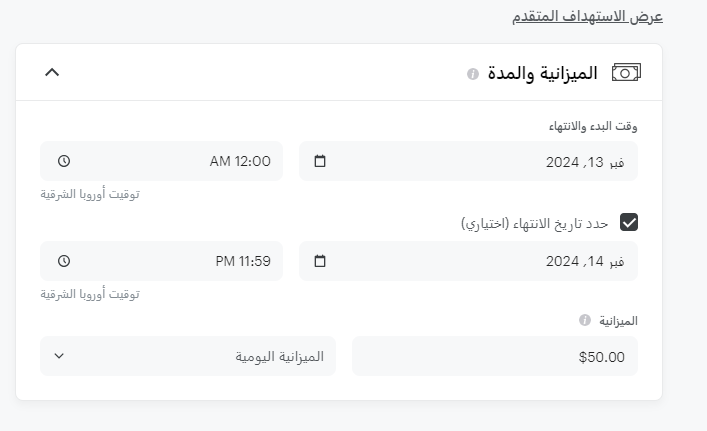
Task: Click info icon beside الميزانية label
Action: 585,321
